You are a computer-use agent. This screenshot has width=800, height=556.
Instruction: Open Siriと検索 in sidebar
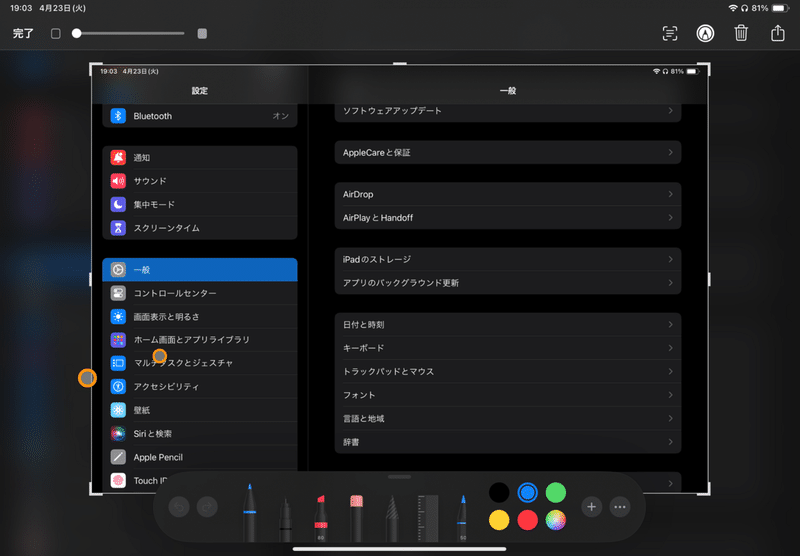[x=200, y=434]
